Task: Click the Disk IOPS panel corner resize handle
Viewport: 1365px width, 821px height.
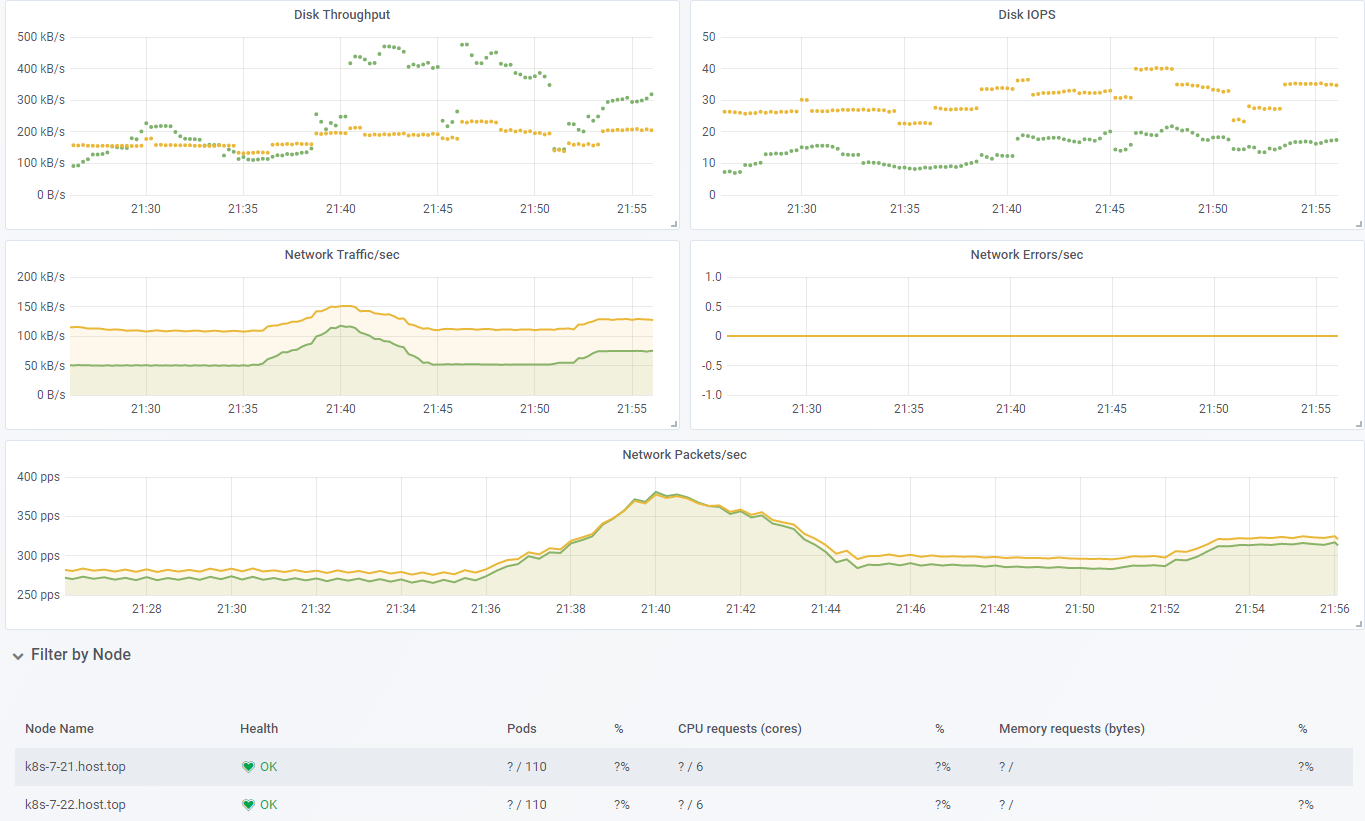Action: point(1359,224)
